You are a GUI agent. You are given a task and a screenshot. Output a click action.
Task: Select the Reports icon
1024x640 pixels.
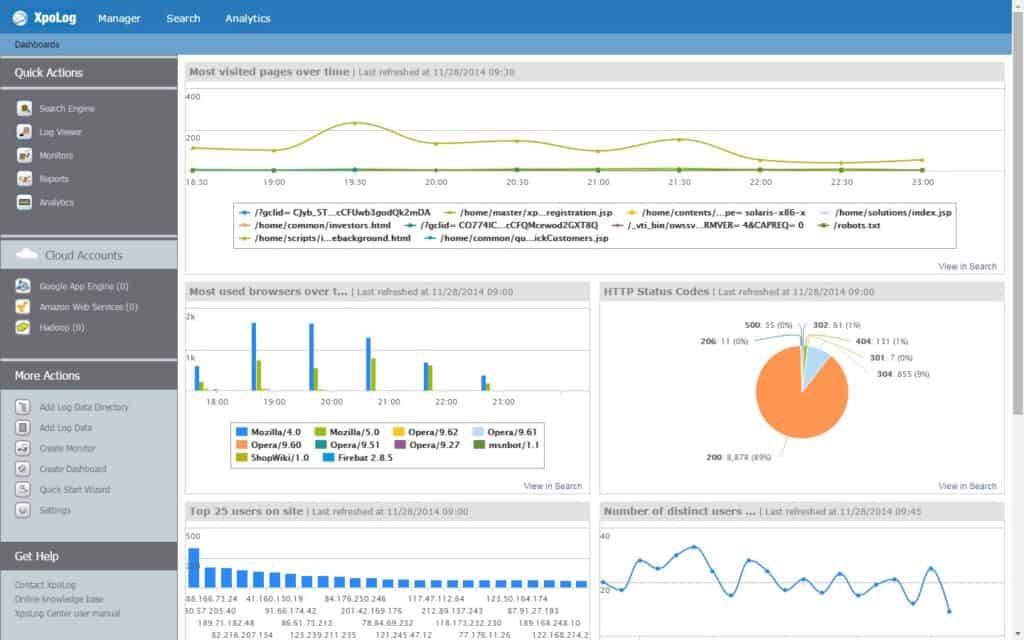coord(24,179)
